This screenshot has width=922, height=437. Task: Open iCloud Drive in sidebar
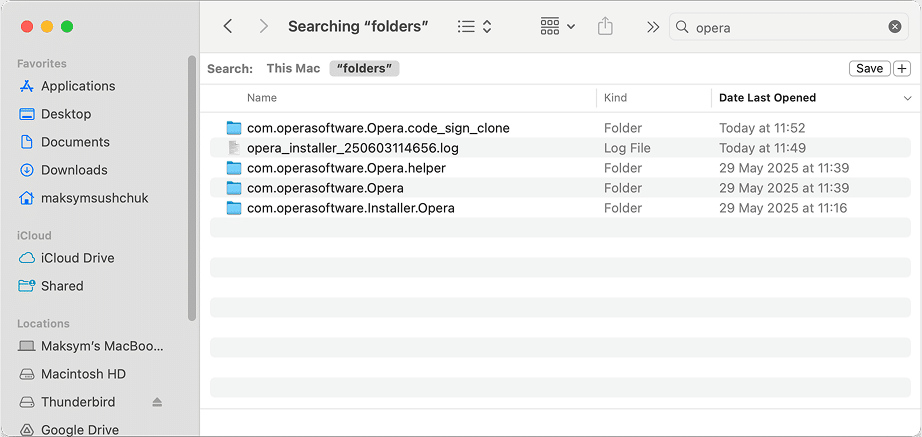point(78,258)
